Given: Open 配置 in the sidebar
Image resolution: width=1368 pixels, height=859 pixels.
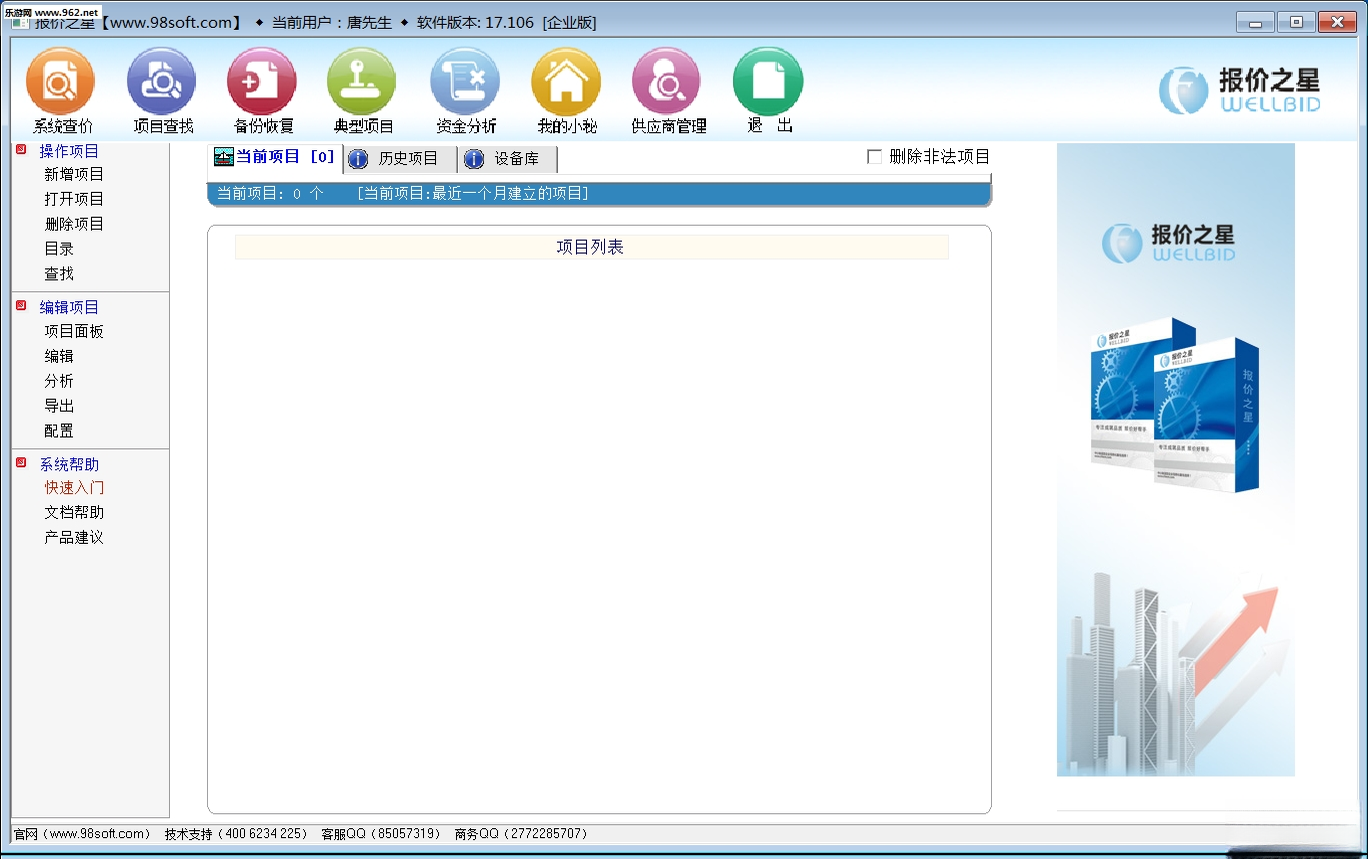Looking at the screenshot, I should point(59,431).
